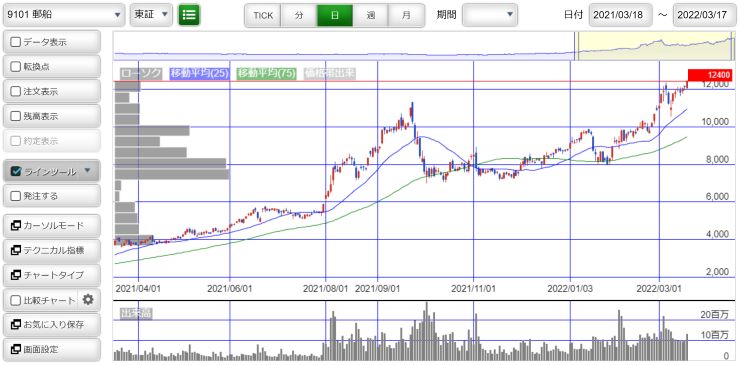This screenshot has width=740, height=365.
Task: Uncheck the ラインツール checkbox
Action: click(16, 171)
